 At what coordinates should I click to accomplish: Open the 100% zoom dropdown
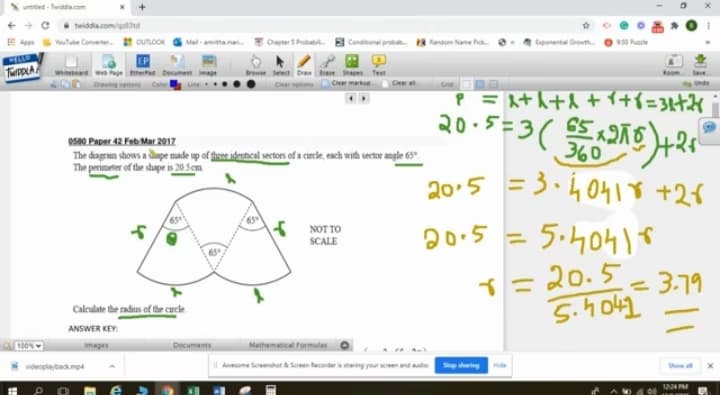tap(28, 345)
